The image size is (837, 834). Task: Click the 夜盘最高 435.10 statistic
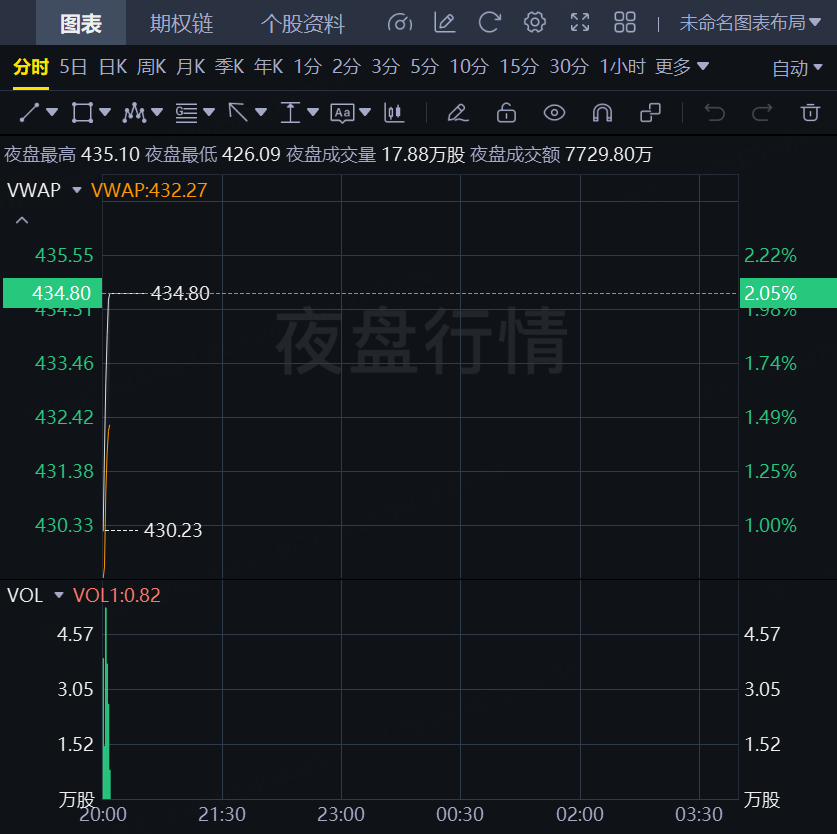pos(72,154)
